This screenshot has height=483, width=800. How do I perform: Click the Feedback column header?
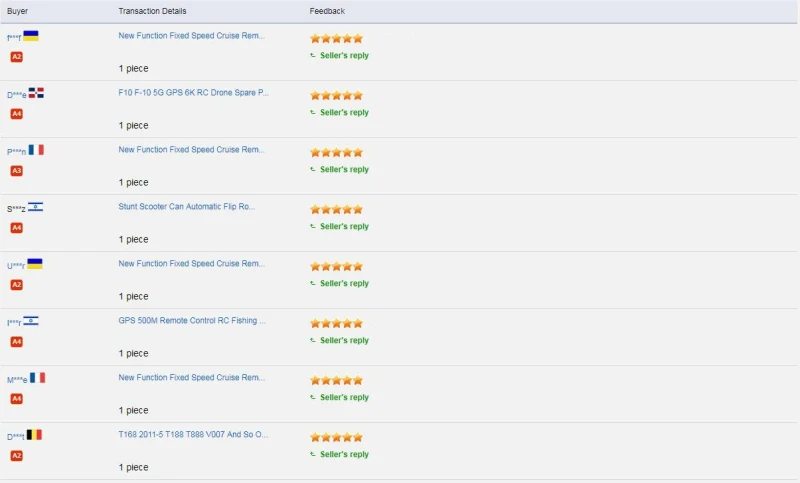coord(327,11)
